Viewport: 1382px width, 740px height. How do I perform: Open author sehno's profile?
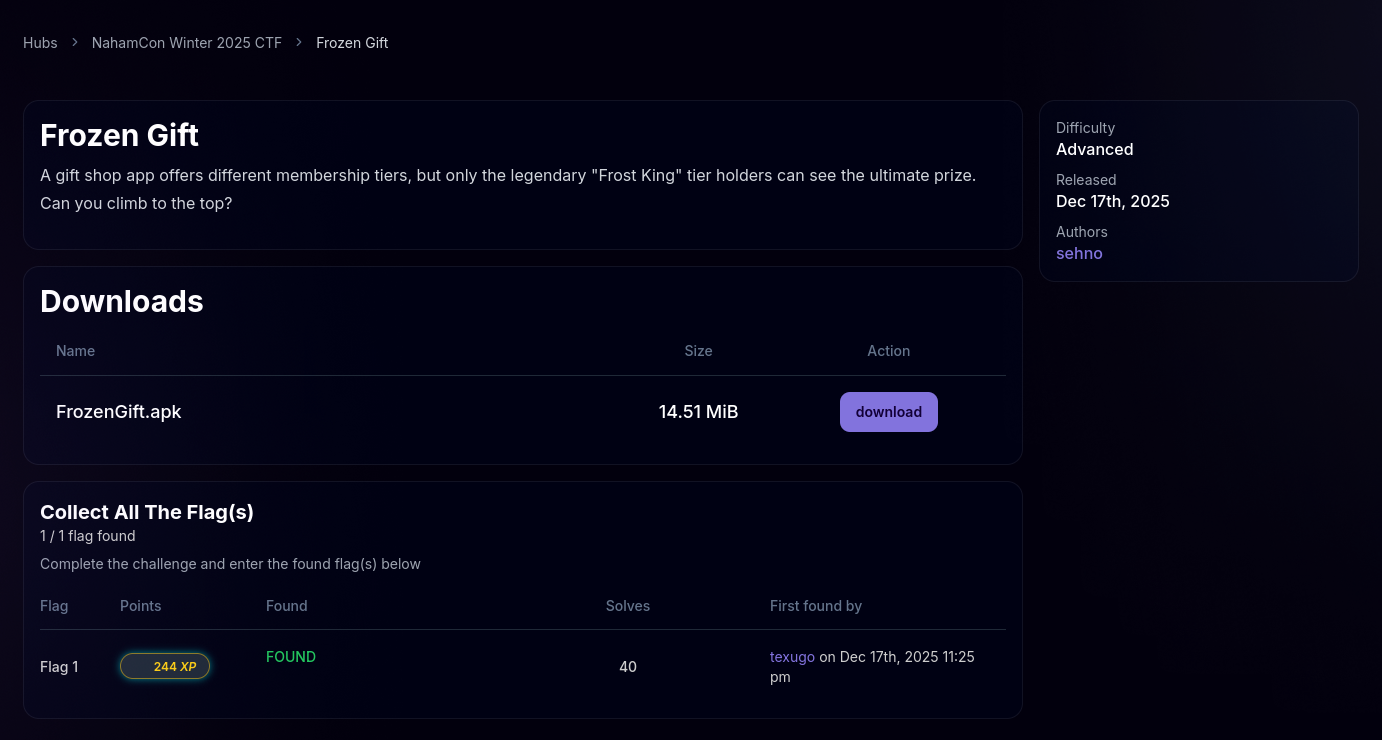(1079, 253)
